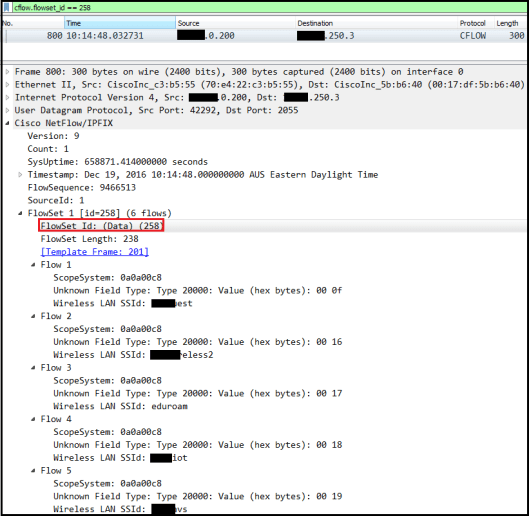
Task: Collapse the Flow 5 node
Action: pyautogui.click(x=33, y=470)
